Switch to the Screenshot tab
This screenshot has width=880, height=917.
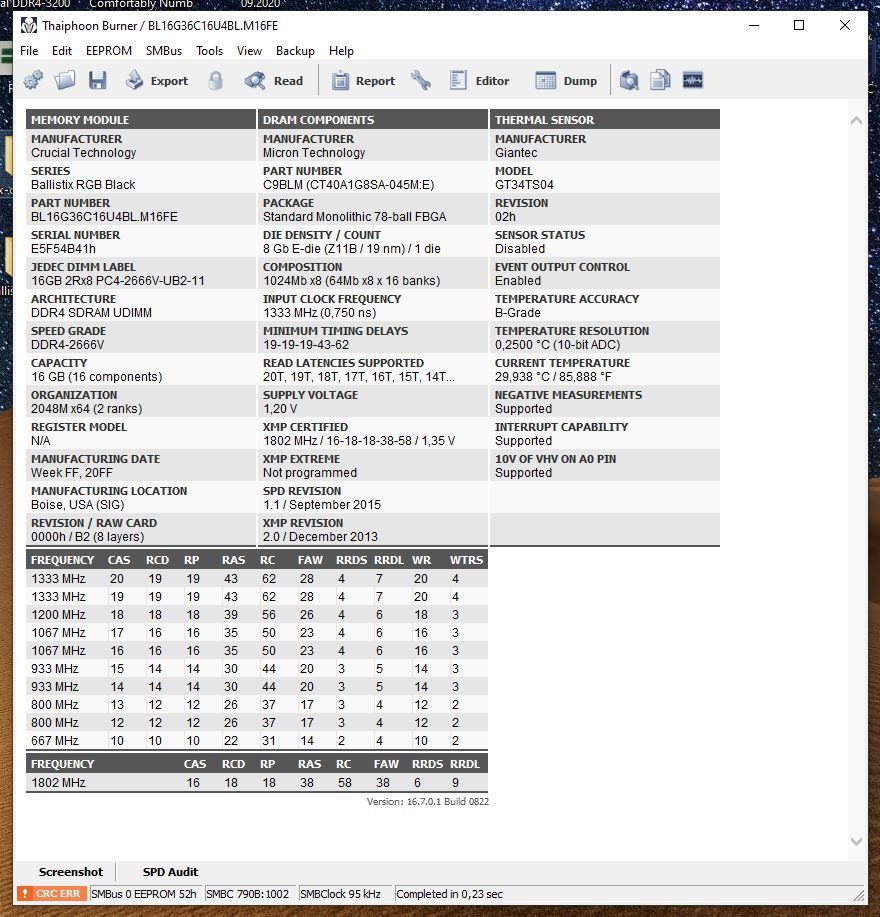(x=71, y=871)
